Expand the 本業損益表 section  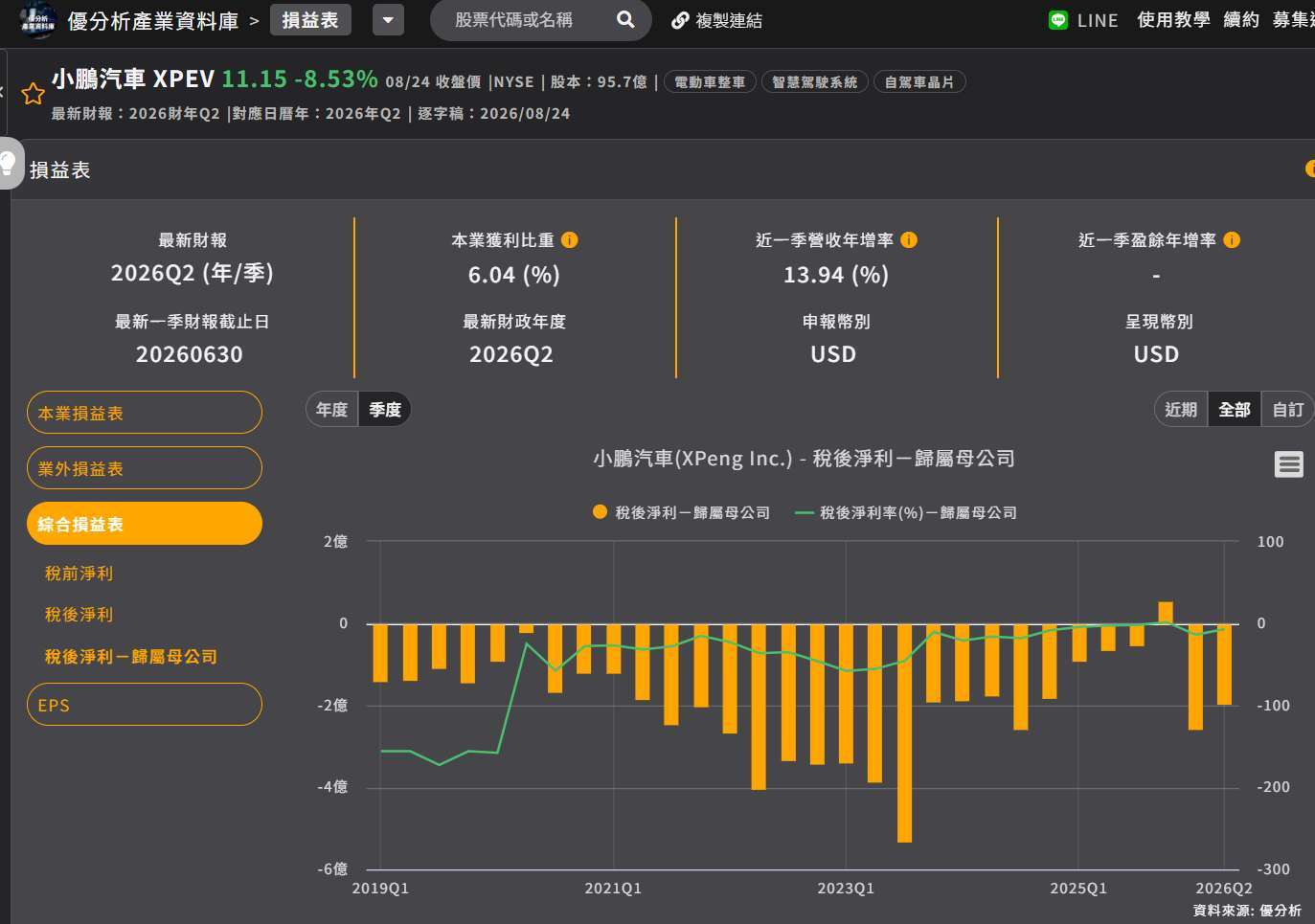tap(145, 413)
